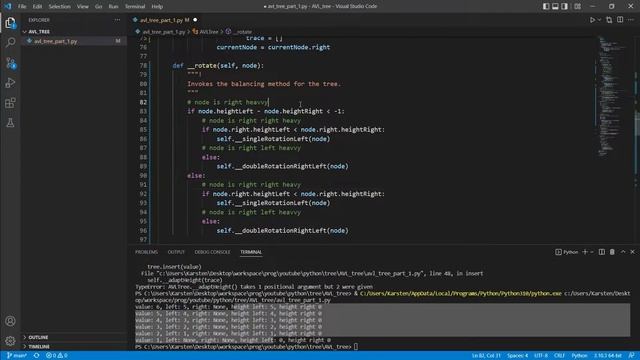Open Explorer views and more actions ellipsis
The height and width of the screenshot is (360, 640).
pyautogui.click(x=117, y=20)
